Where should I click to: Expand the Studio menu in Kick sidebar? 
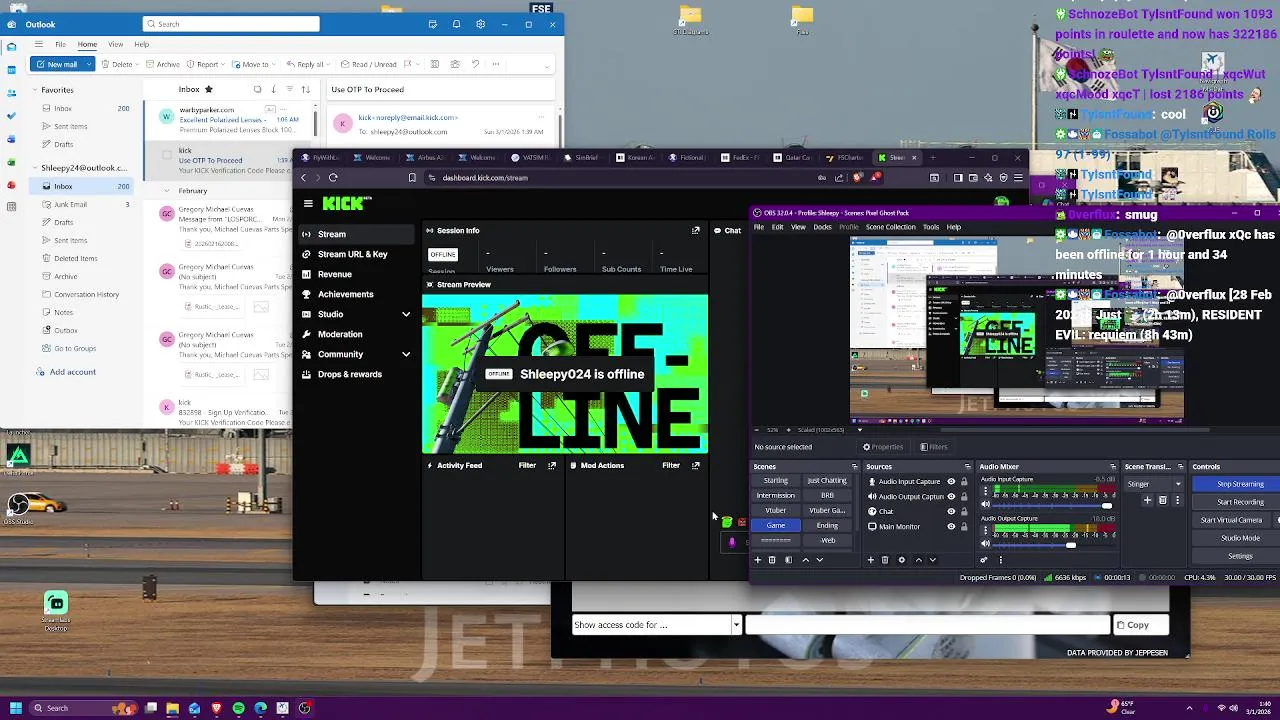click(x=406, y=314)
